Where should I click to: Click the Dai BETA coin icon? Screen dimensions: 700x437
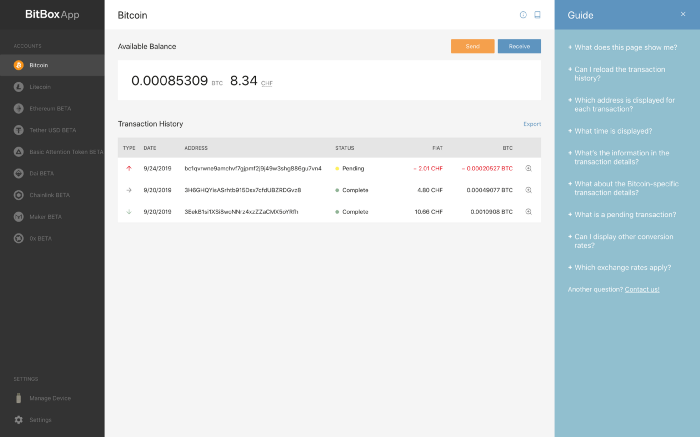[18, 173]
